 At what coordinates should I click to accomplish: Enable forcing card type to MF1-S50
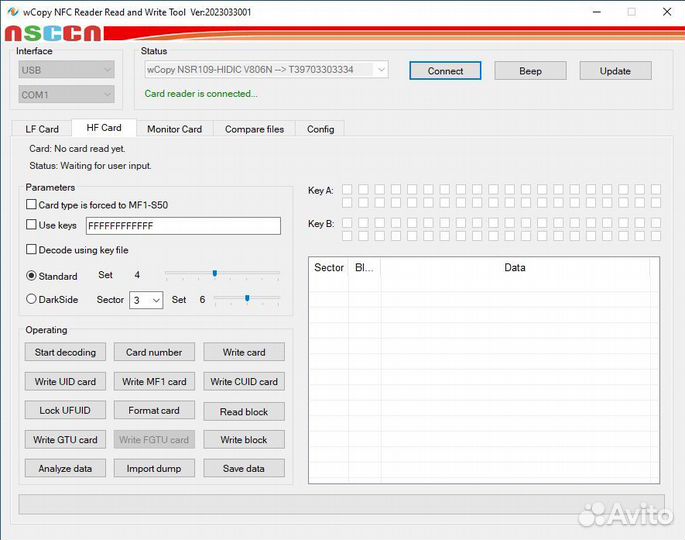click(x=31, y=205)
